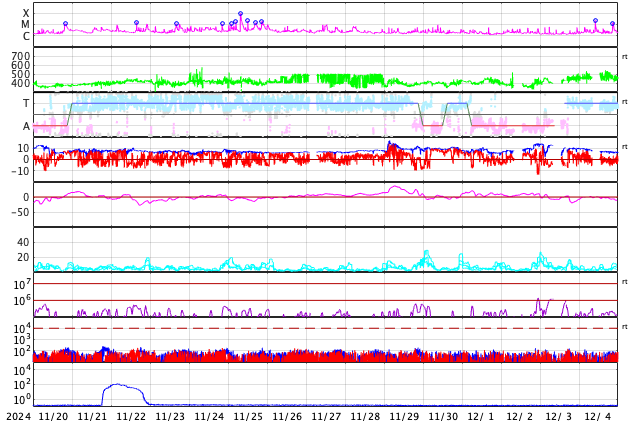Click the rt label beside the 700 speed panel
The height and width of the screenshot is (424, 634).
(x=625, y=57)
